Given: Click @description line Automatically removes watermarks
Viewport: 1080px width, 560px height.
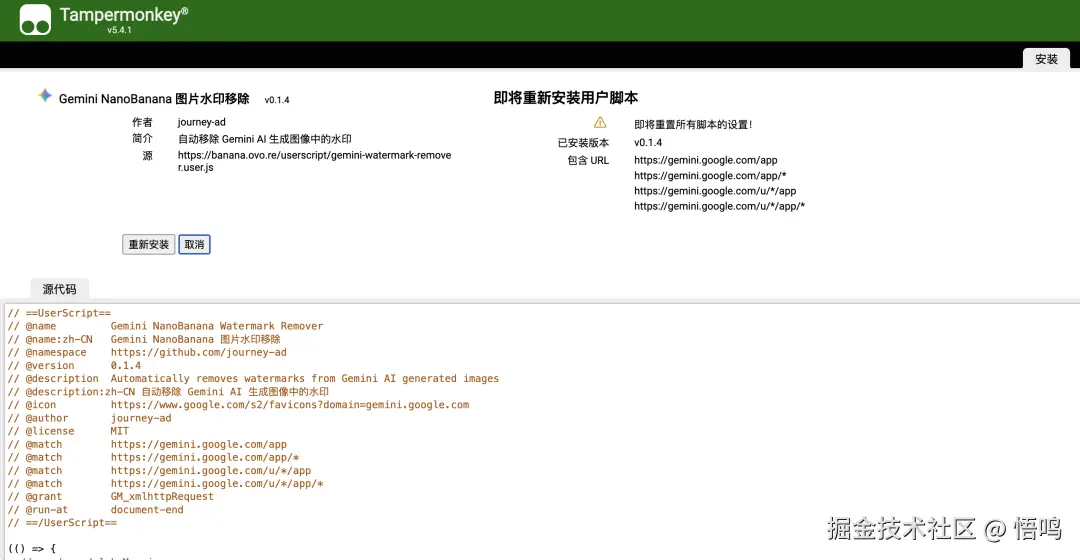Looking at the screenshot, I should (253, 378).
